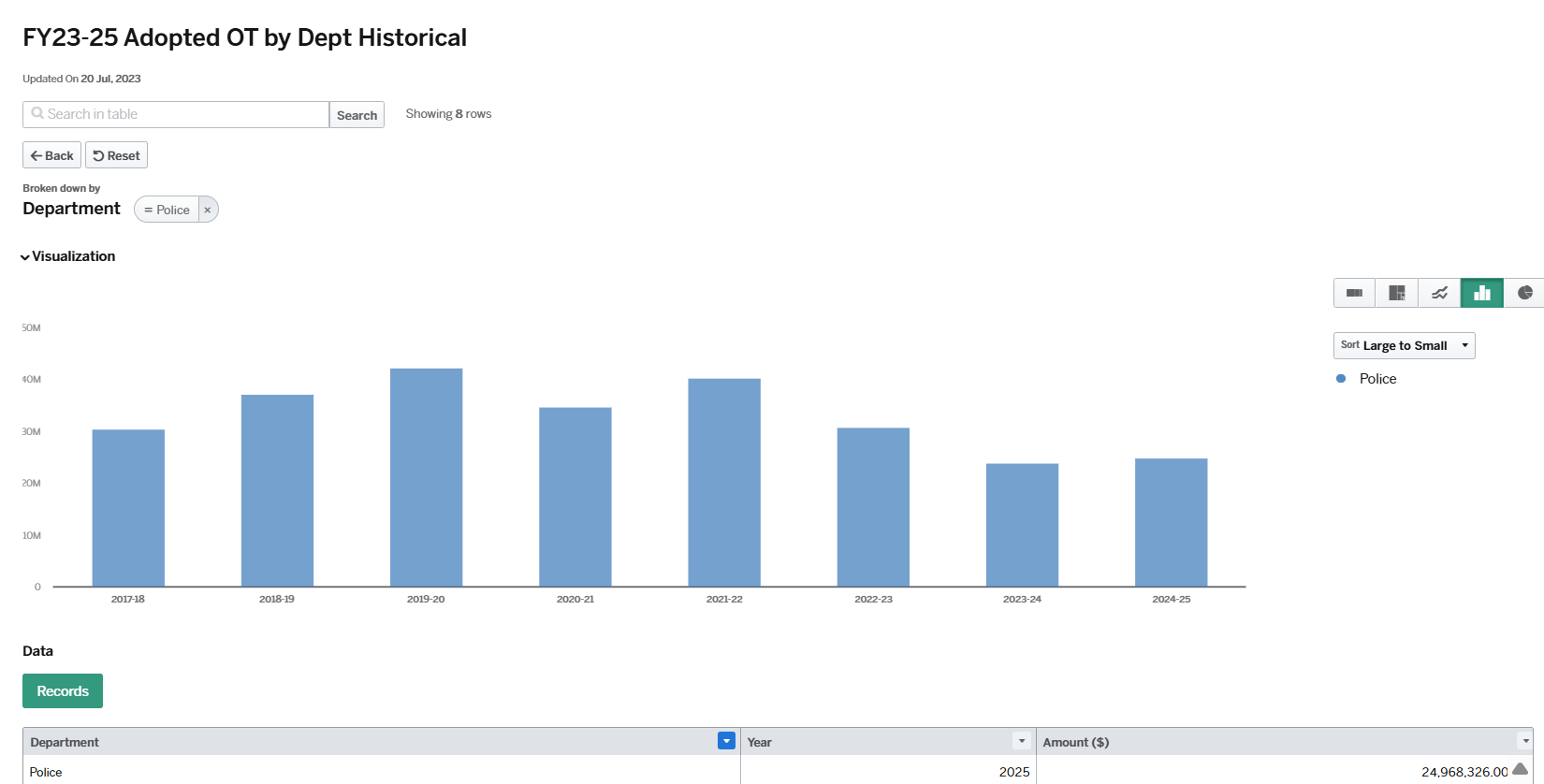
Task: Switch to treemap chart view
Action: tap(1396, 293)
